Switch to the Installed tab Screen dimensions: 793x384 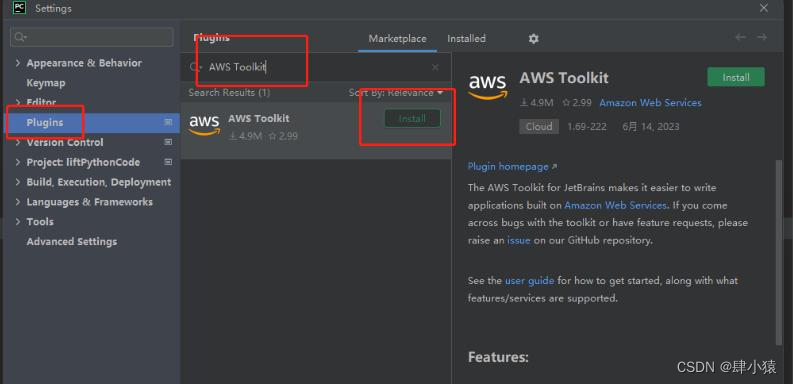tap(466, 38)
